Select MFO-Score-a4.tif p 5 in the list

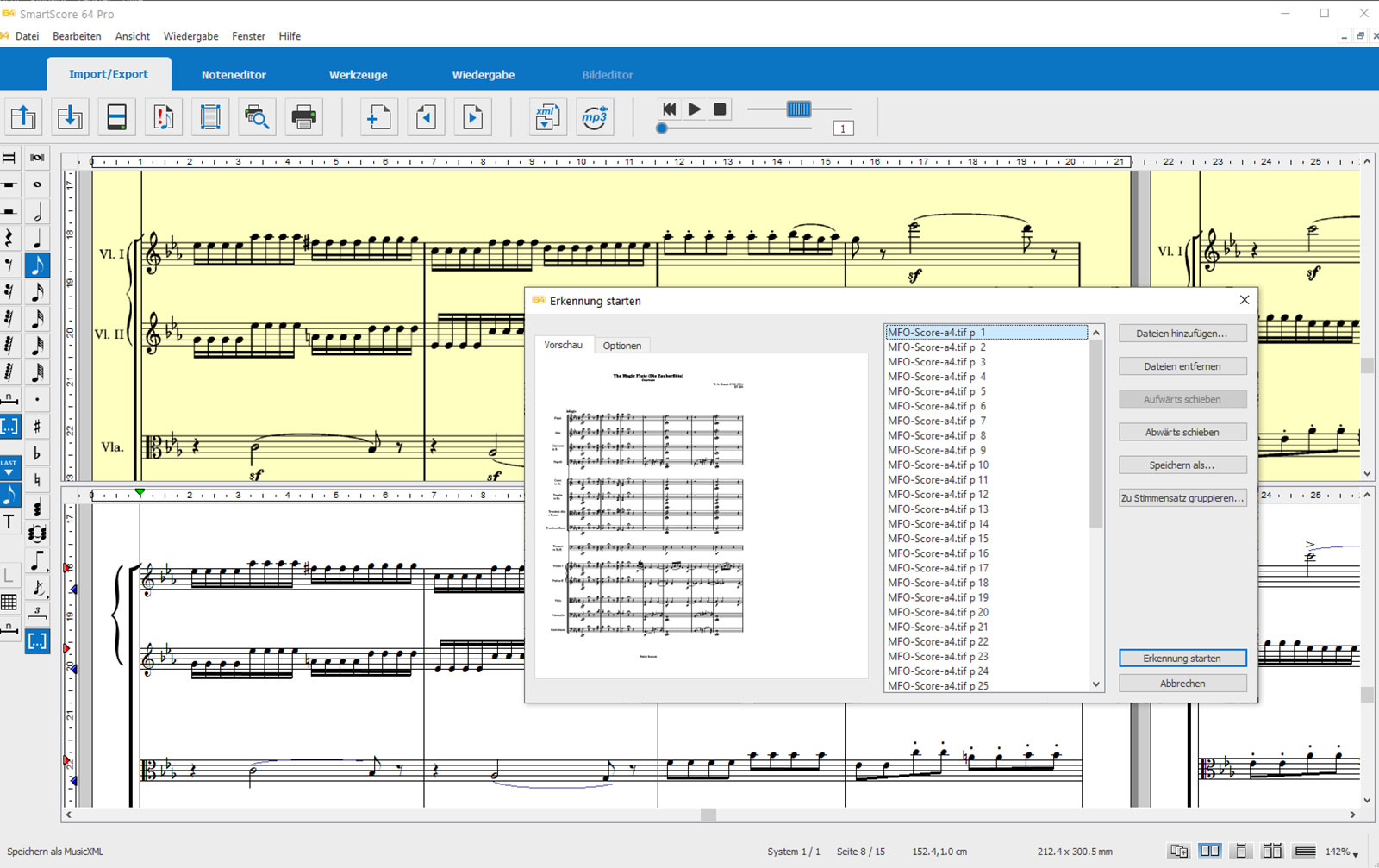pos(988,391)
